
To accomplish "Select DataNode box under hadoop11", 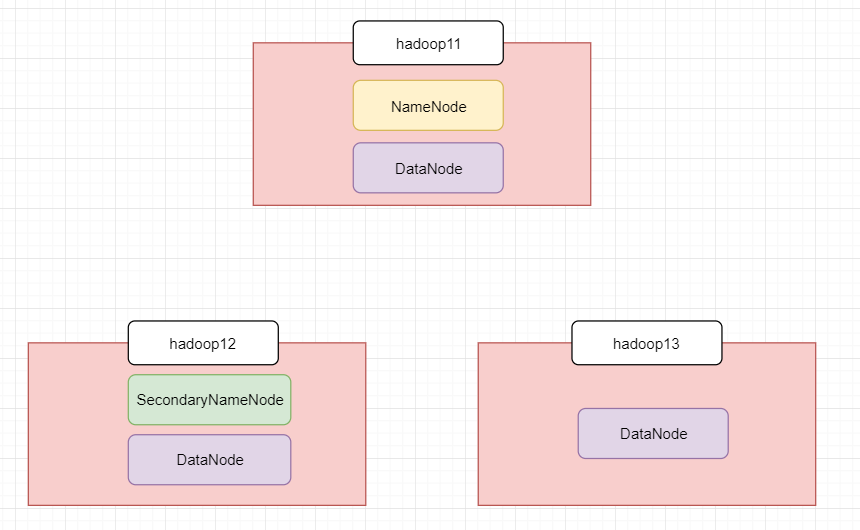I will point(428,168).
